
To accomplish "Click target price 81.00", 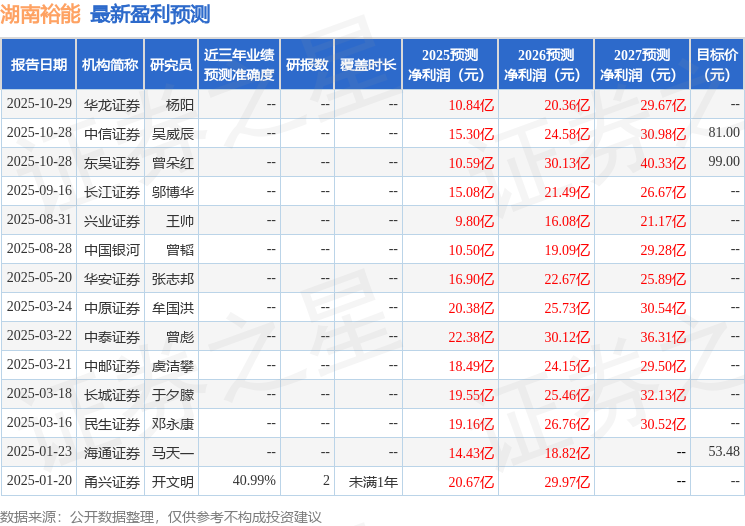I will coord(724,132).
